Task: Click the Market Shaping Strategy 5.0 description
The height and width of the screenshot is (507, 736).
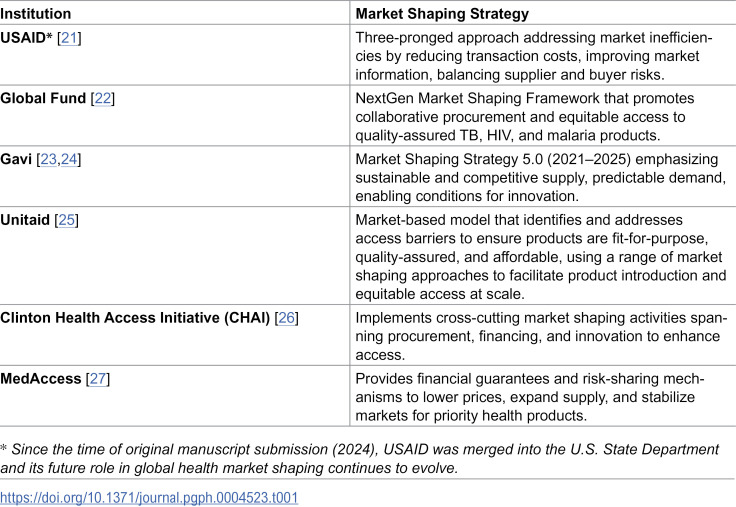Action: 541,177
